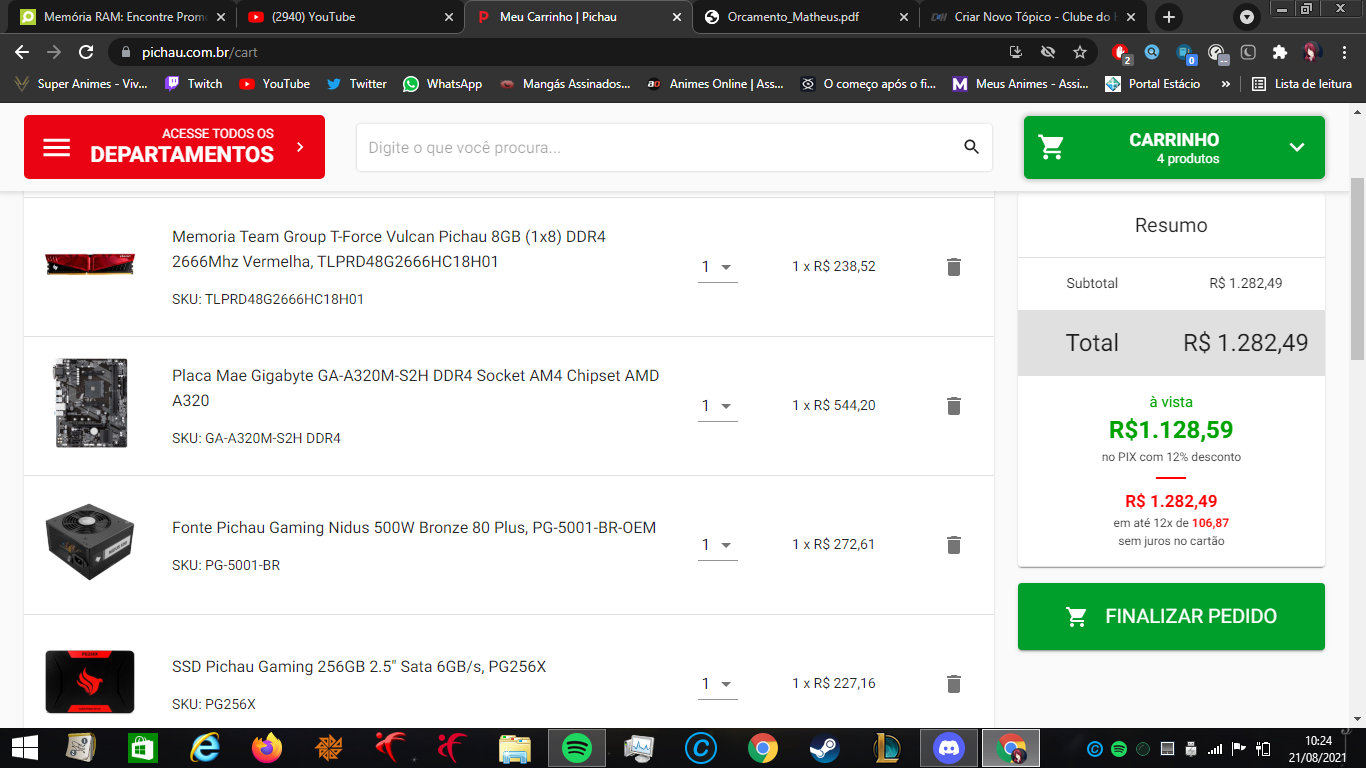
Task: Open the departments hamburger menu icon
Action: click(57, 147)
